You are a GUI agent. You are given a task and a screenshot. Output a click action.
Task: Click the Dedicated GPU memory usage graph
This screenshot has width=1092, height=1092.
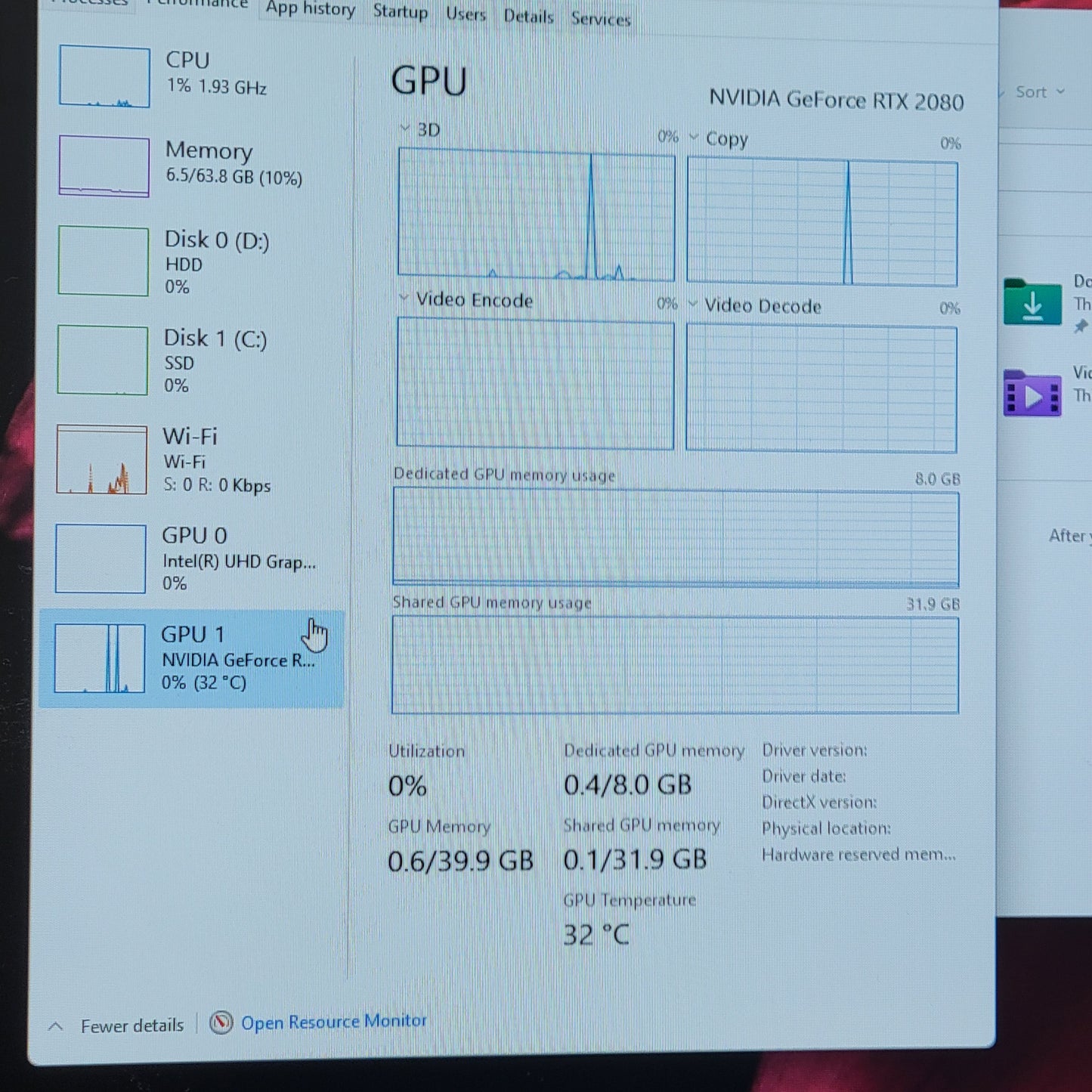(x=676, y=537)
